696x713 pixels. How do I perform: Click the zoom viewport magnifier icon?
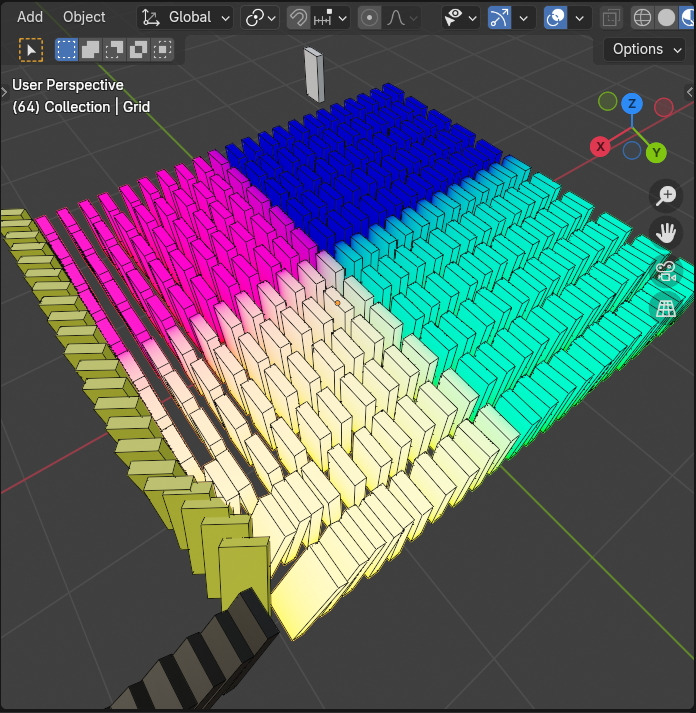pyautogui.click(x=666, y=195)
